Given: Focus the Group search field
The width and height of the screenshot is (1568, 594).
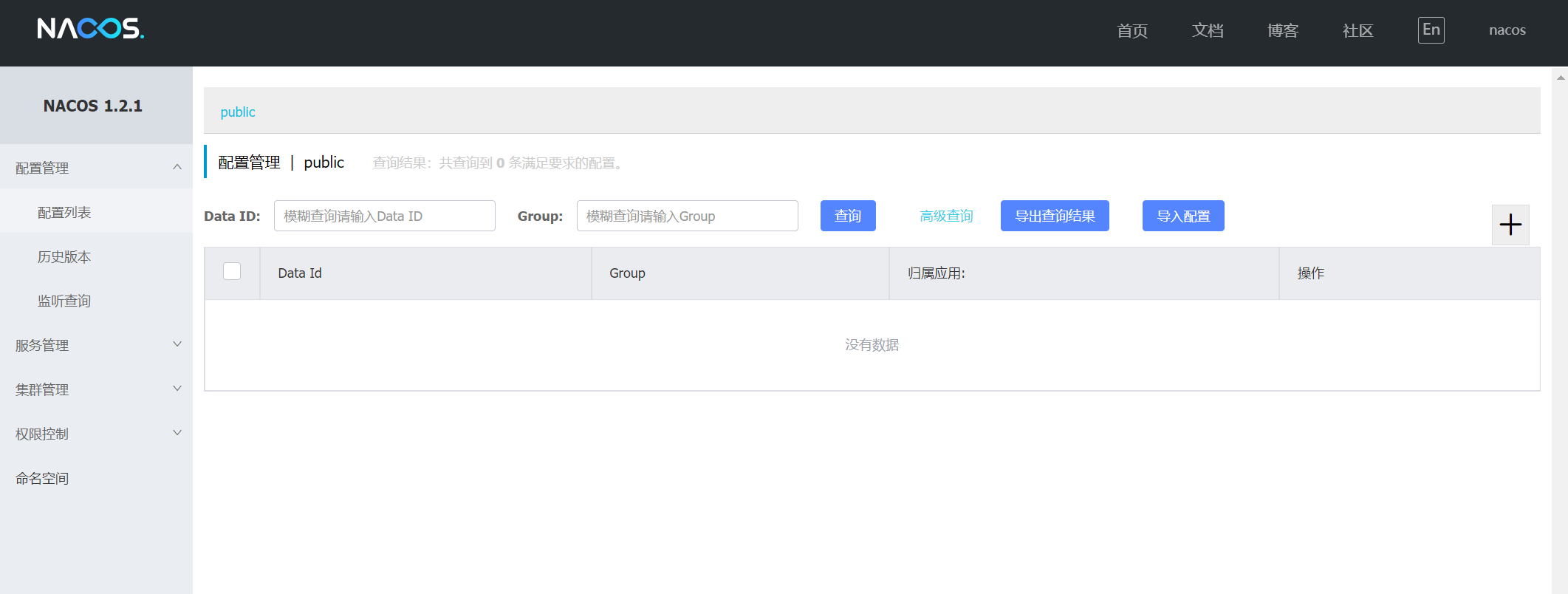Looking at the screenshot, I should coord(688,216).
